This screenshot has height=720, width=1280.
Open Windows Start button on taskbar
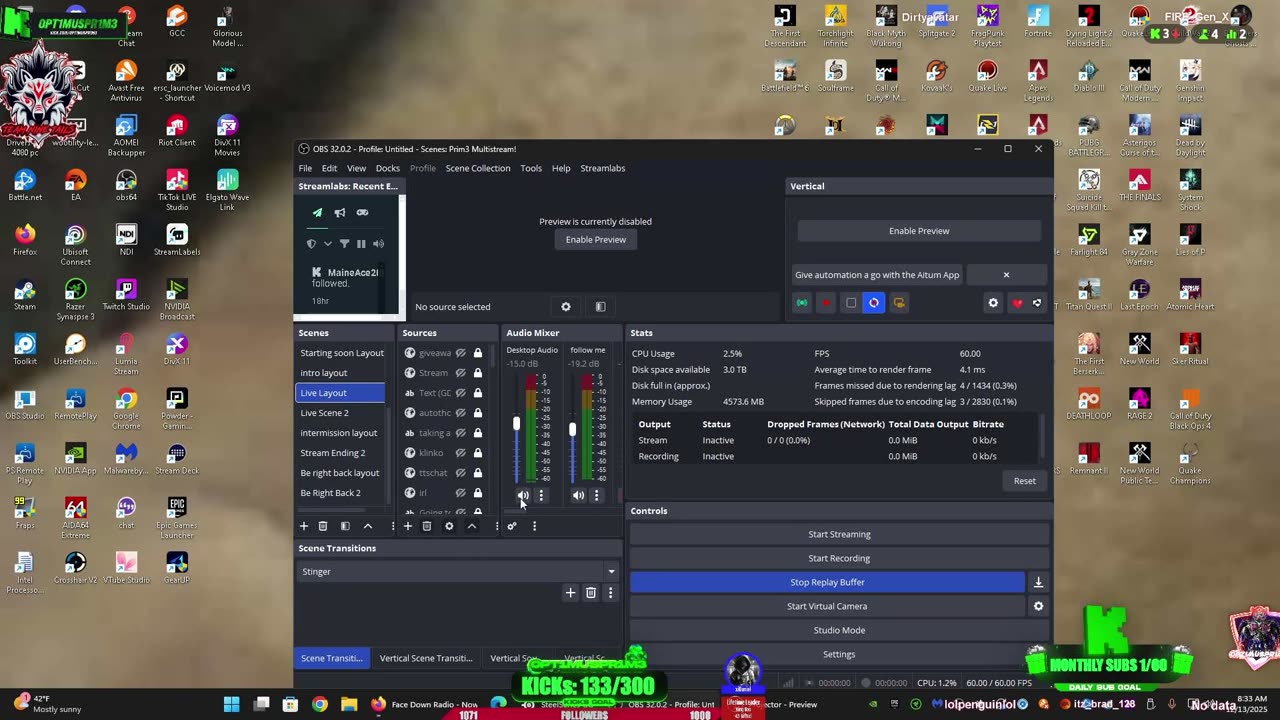pyautogui.click(x=231, y=704)
